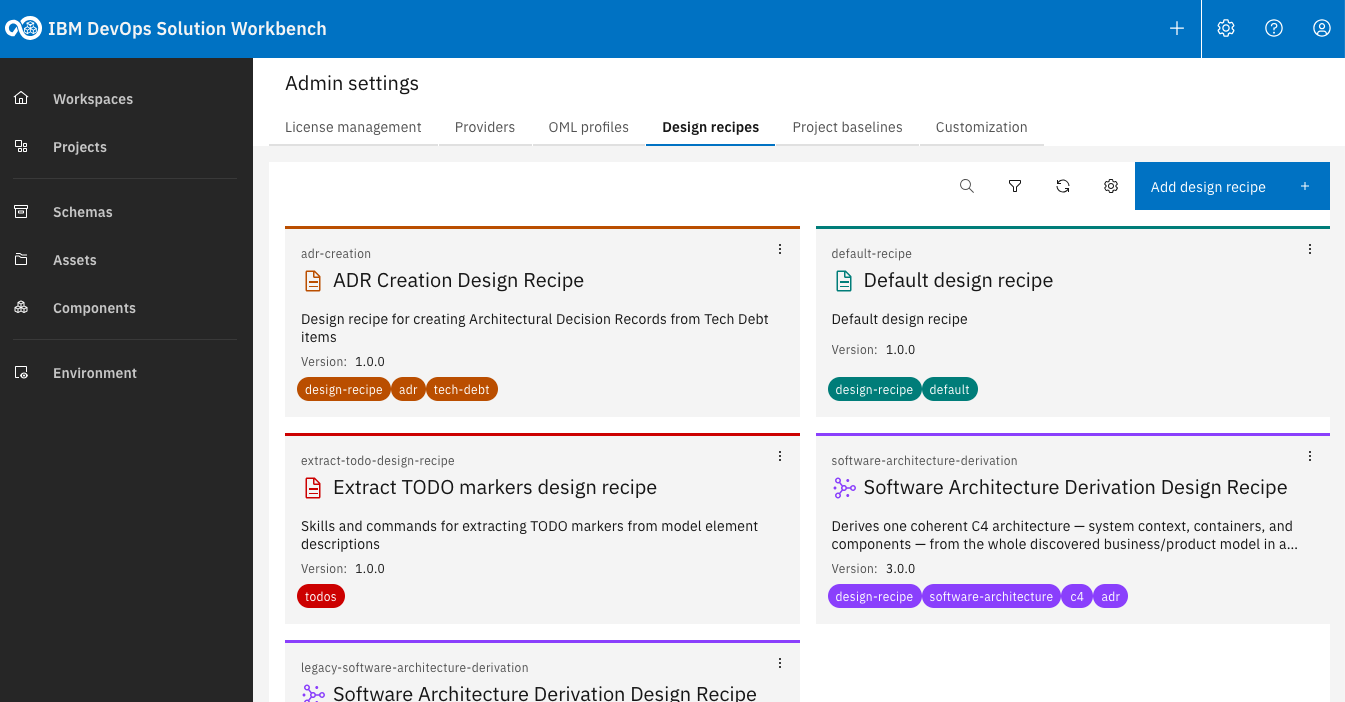
Task: Open the recipes toolbar gear settings
Action: [1111, 186]
